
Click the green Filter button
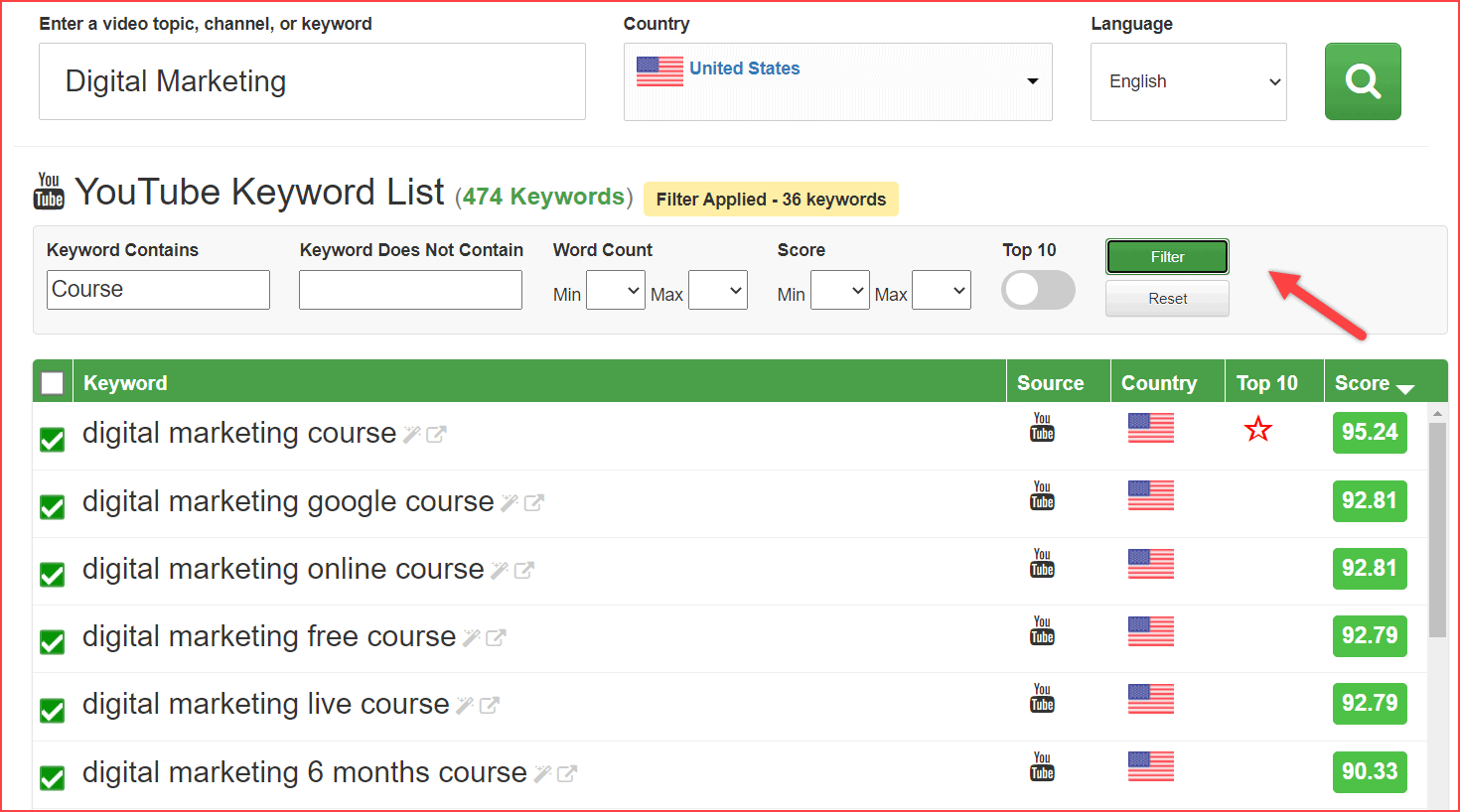coord(1167,257)
